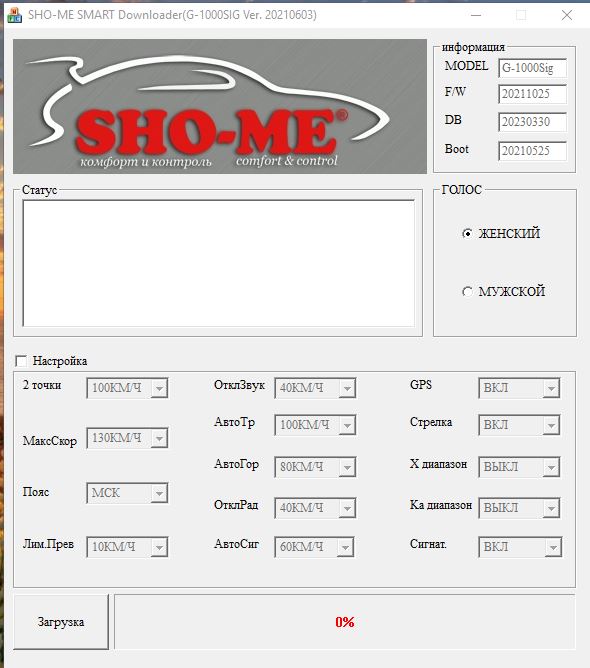Click the SHO-ME app icon in title bar
Image resolution: width=590 pixels, height=668 pixels.
tap(15, 15)
